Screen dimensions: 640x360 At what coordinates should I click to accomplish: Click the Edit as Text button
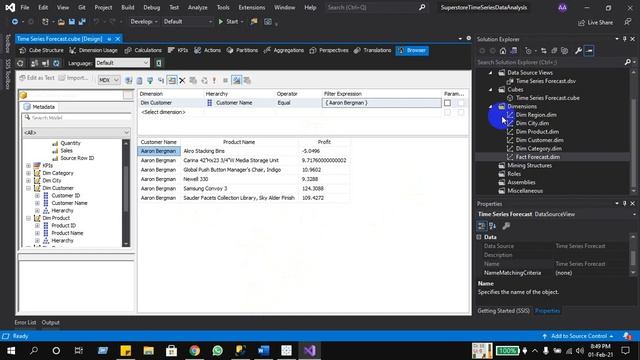click(x=37, y=78)
